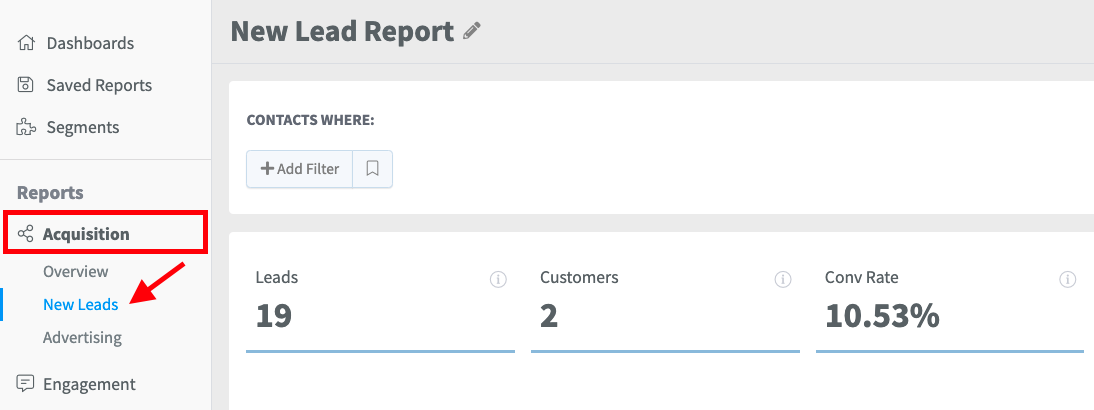The width and height of the screenshot is (1094, 410).
Task: Click the New Lead Report title
Action: coord(342,31)
